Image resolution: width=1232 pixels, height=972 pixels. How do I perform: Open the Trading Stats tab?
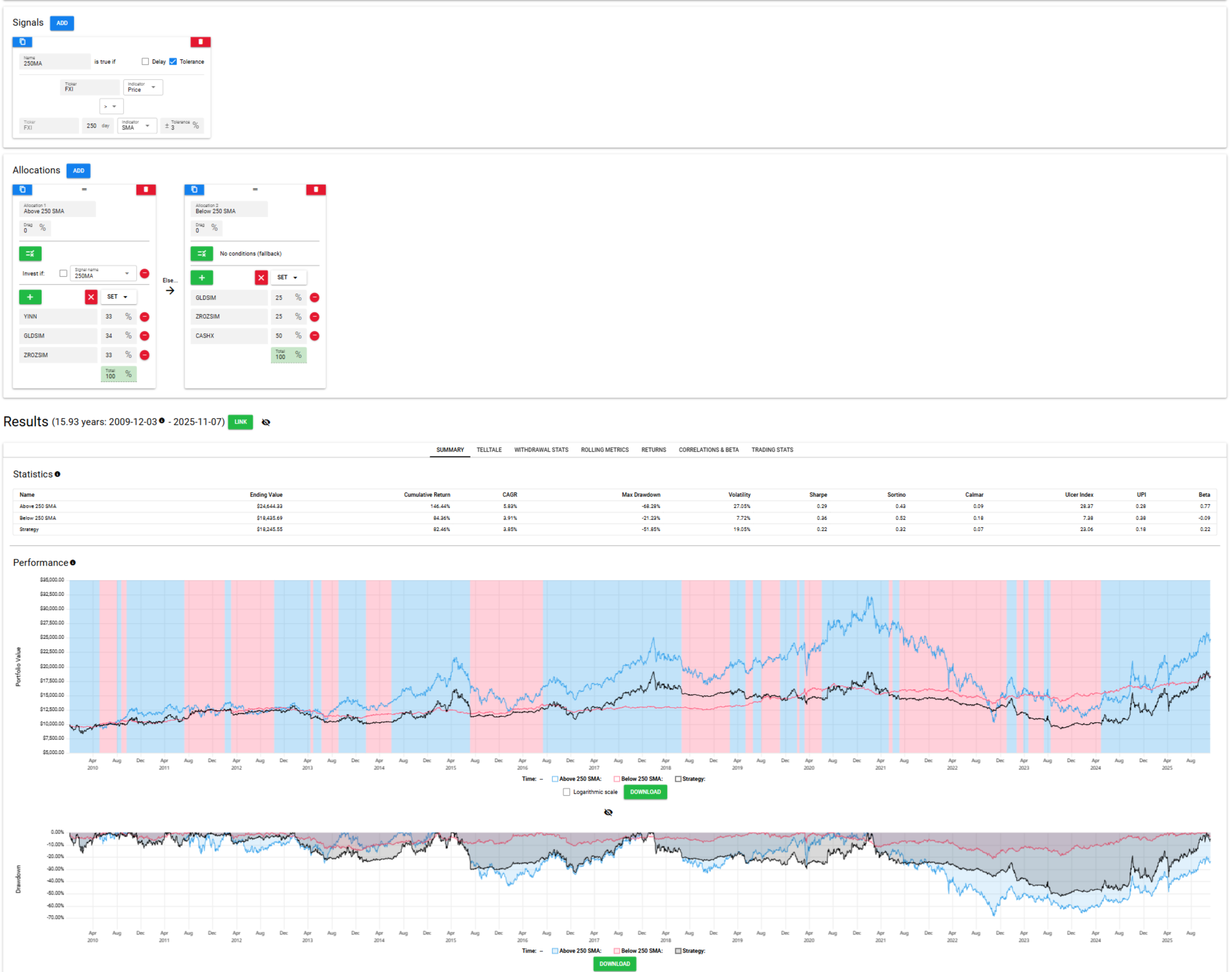[771, 450]
